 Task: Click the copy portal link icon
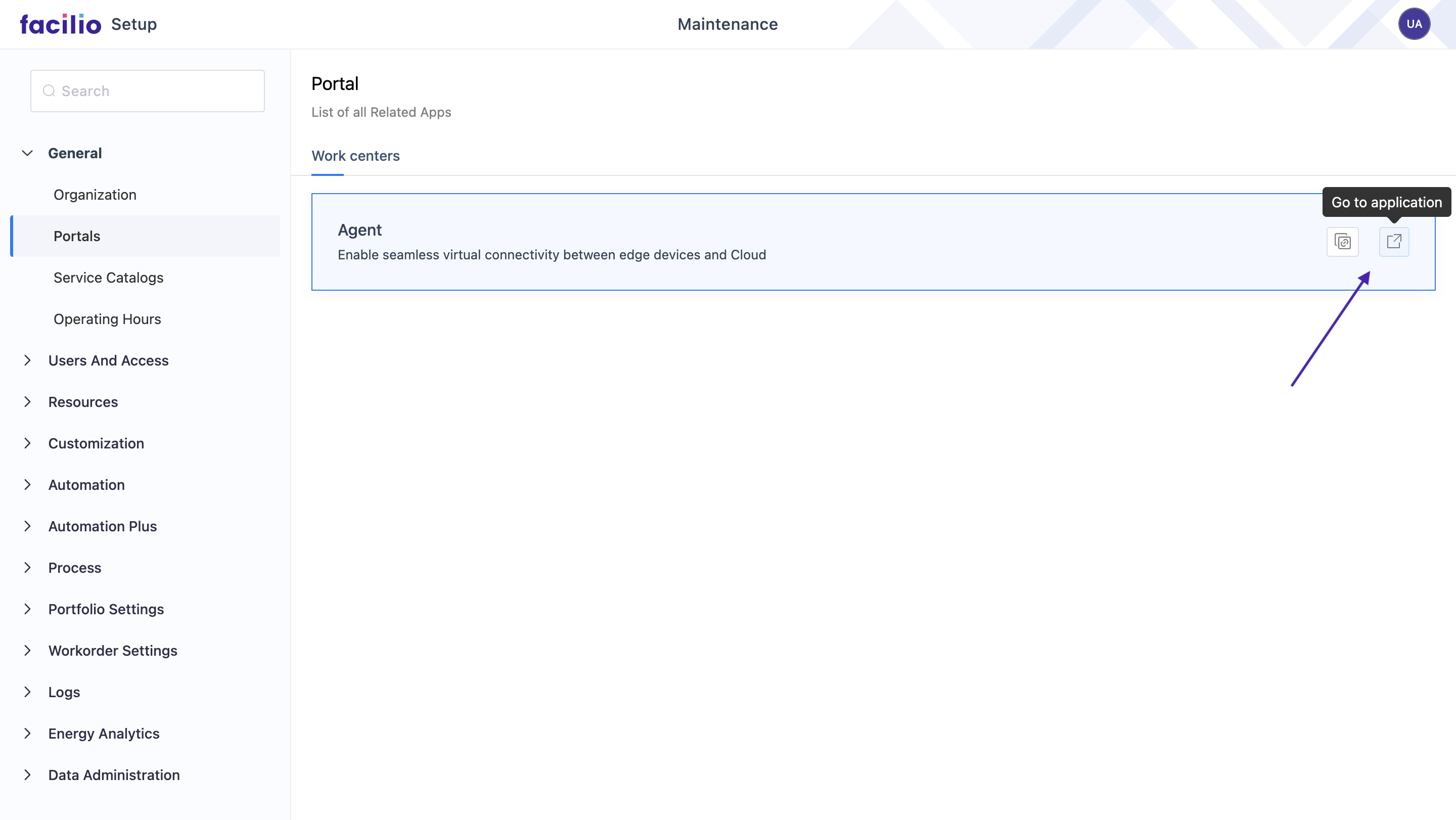pos(1342,242)
